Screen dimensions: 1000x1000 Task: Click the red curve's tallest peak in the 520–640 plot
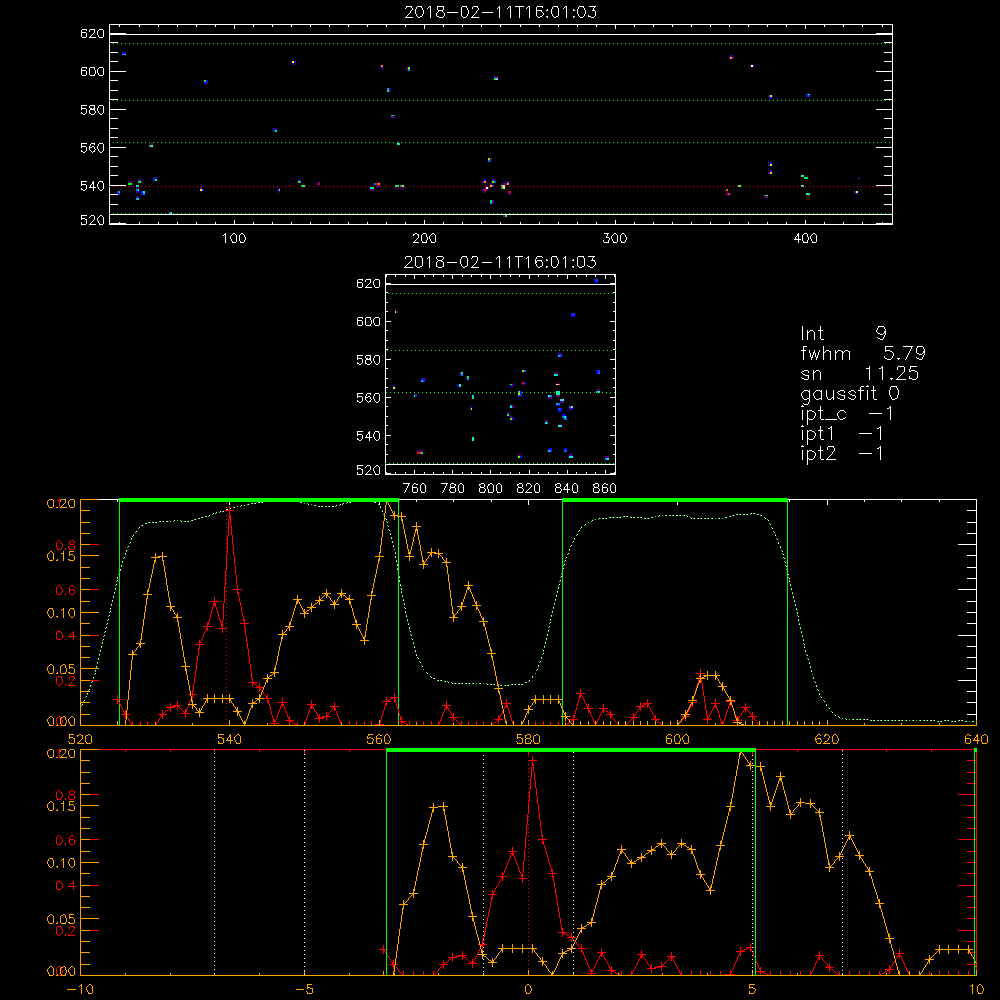pyautogui.click(x=229, y=510)
